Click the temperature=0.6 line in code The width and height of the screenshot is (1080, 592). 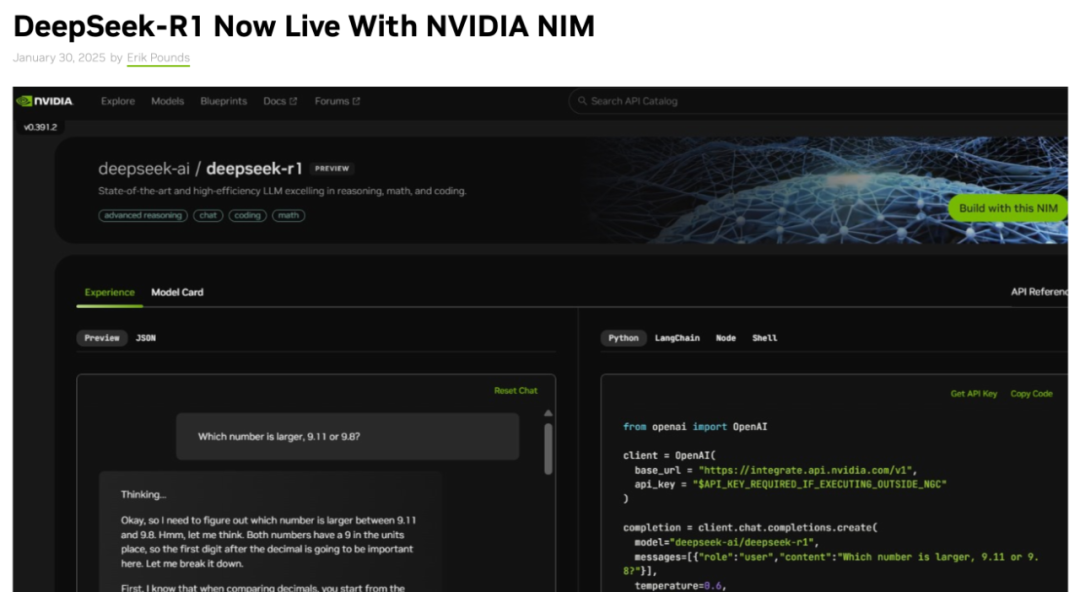681,586
